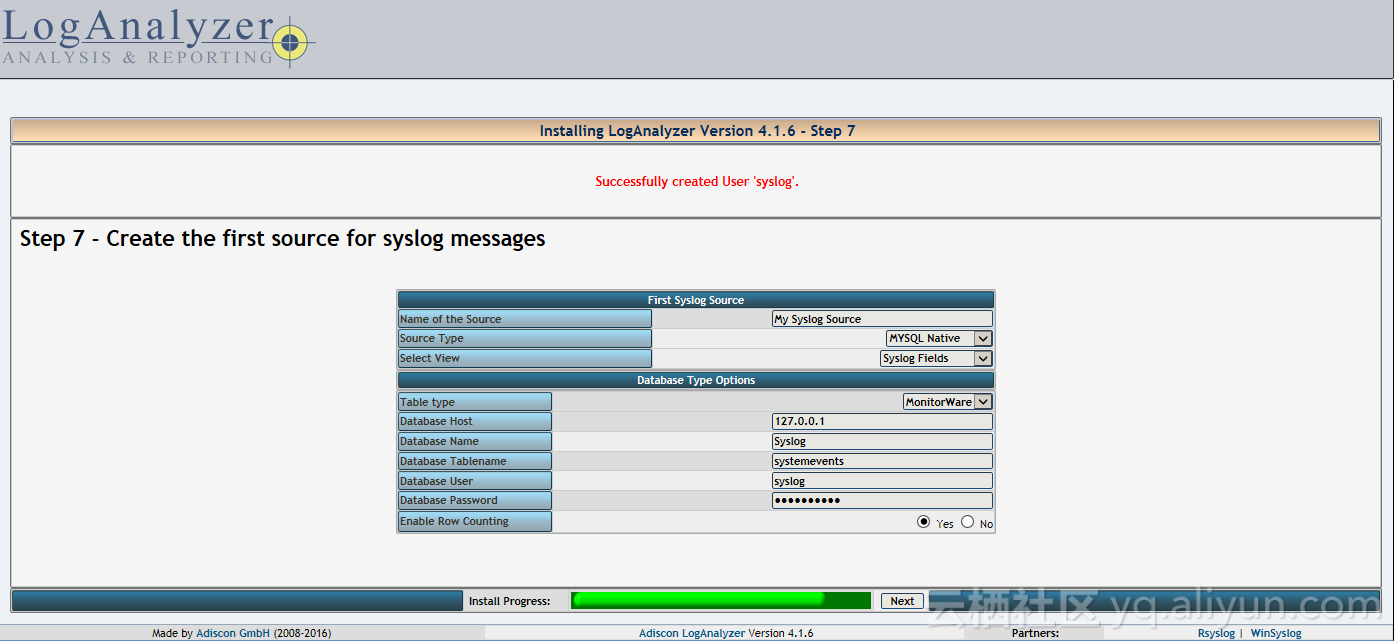This screenshot has width=1395, height=641.
Task: Click the LogAnalyzer logo
Action: point(158,40)
